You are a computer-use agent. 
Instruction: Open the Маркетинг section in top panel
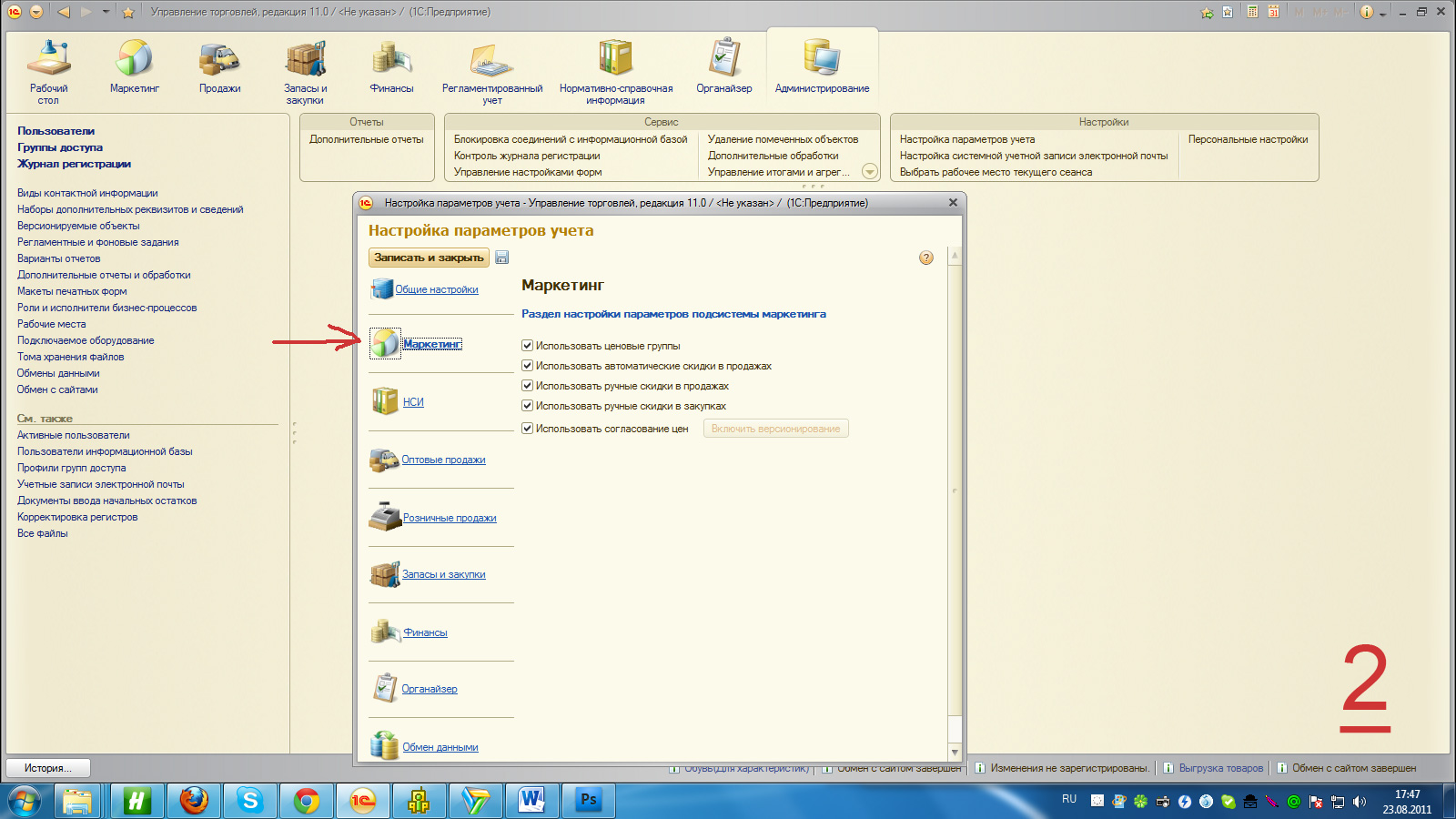point(135,66)
